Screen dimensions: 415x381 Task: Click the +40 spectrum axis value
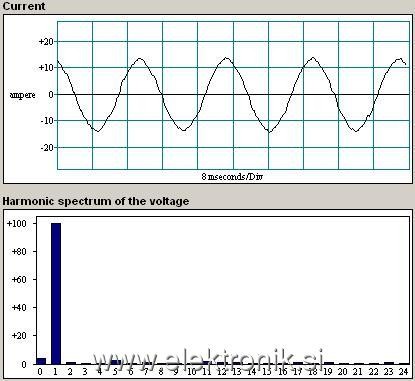tap(19, 307)
